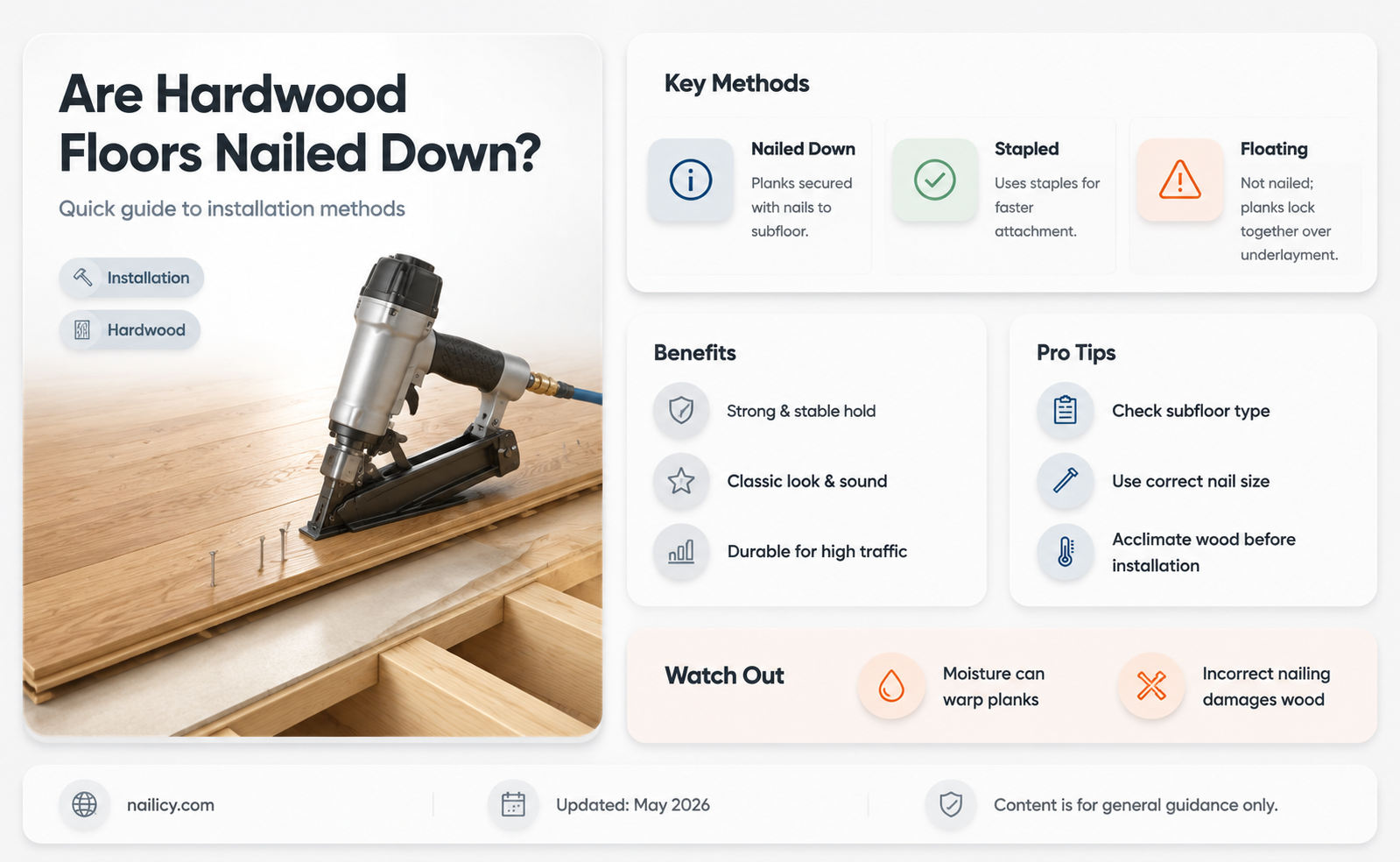Click the warning triangle icon beside Floating

[1179, 180]
